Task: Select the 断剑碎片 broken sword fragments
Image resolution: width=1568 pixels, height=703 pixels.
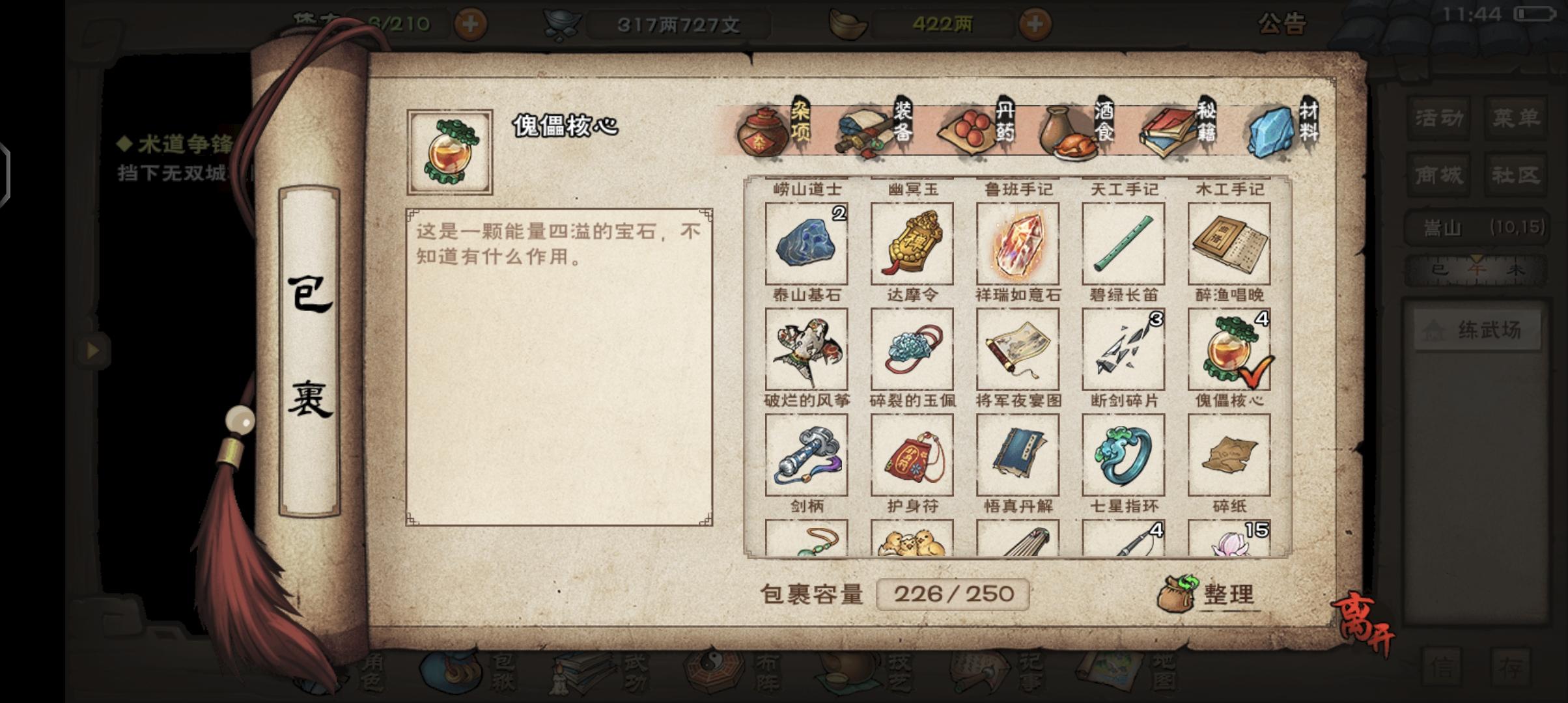Action: click(1123, 349)
